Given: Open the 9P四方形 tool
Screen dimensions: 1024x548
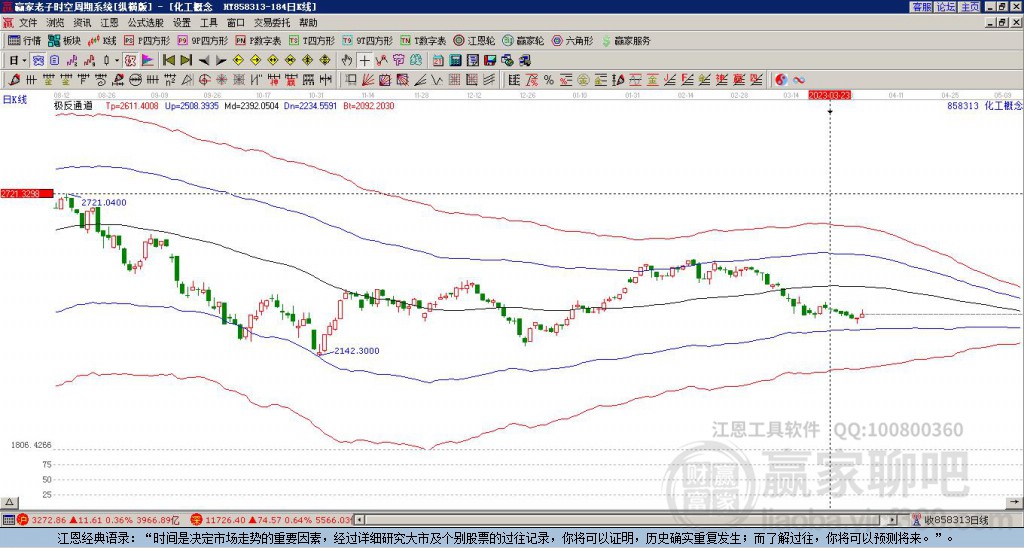Looking at the screenshot, I should tap(202, 40).
